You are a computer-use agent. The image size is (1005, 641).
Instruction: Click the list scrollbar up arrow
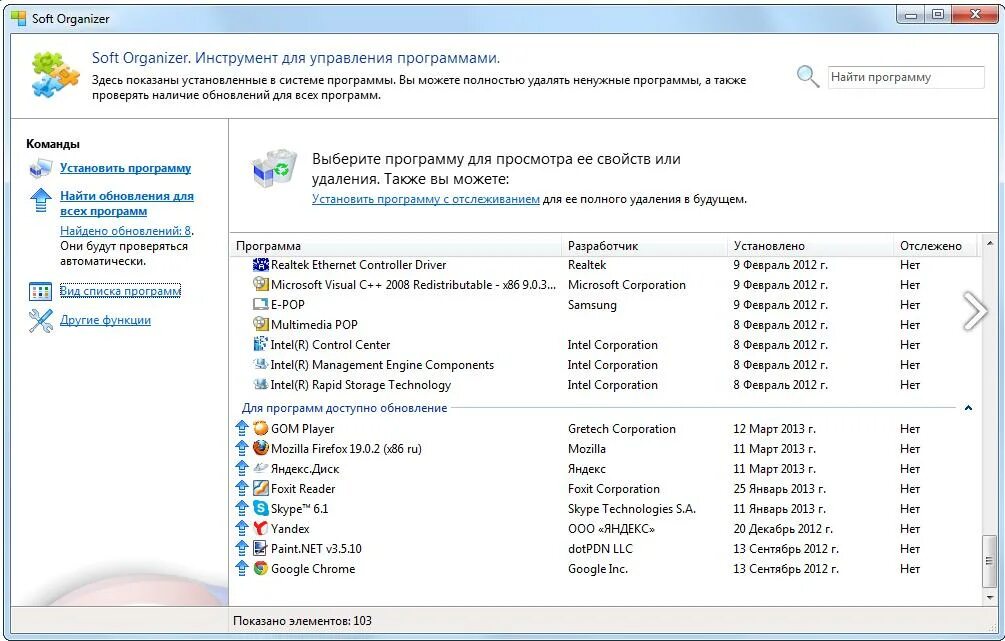point(989,244)
